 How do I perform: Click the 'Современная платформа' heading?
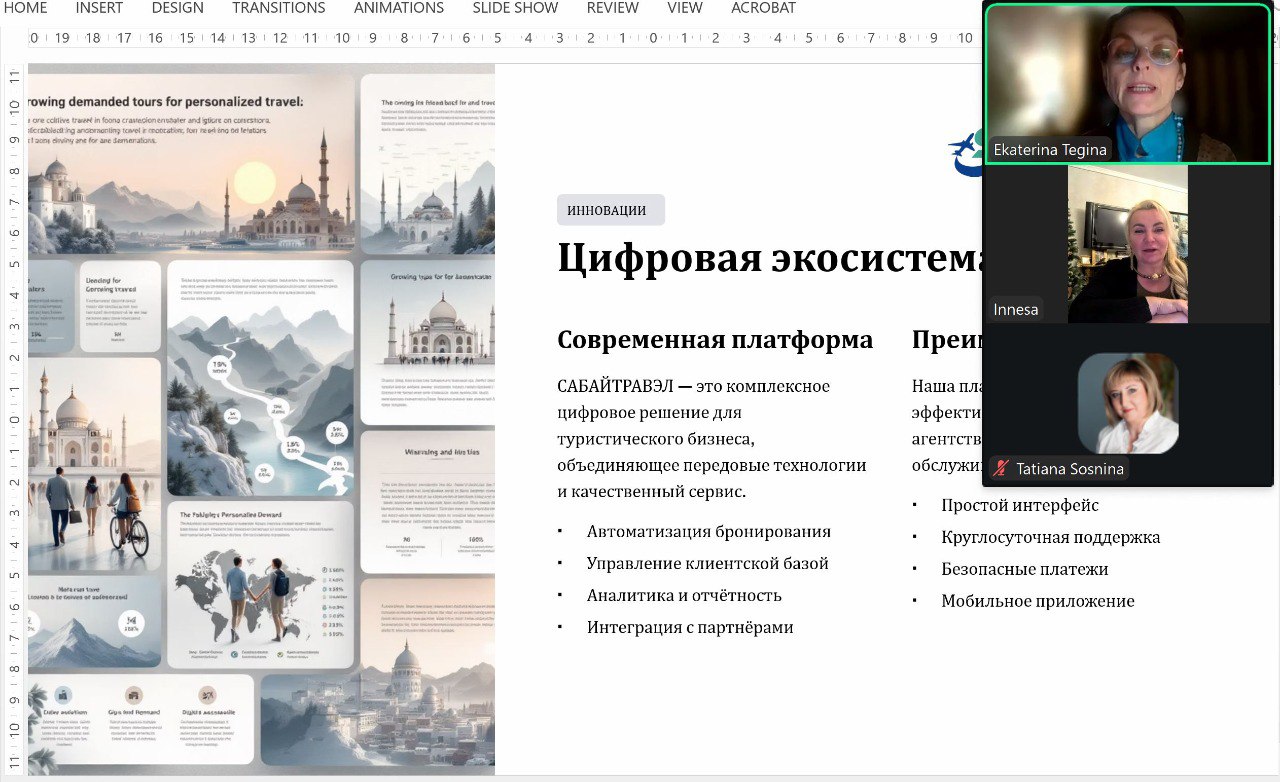[x=714, y=339]
